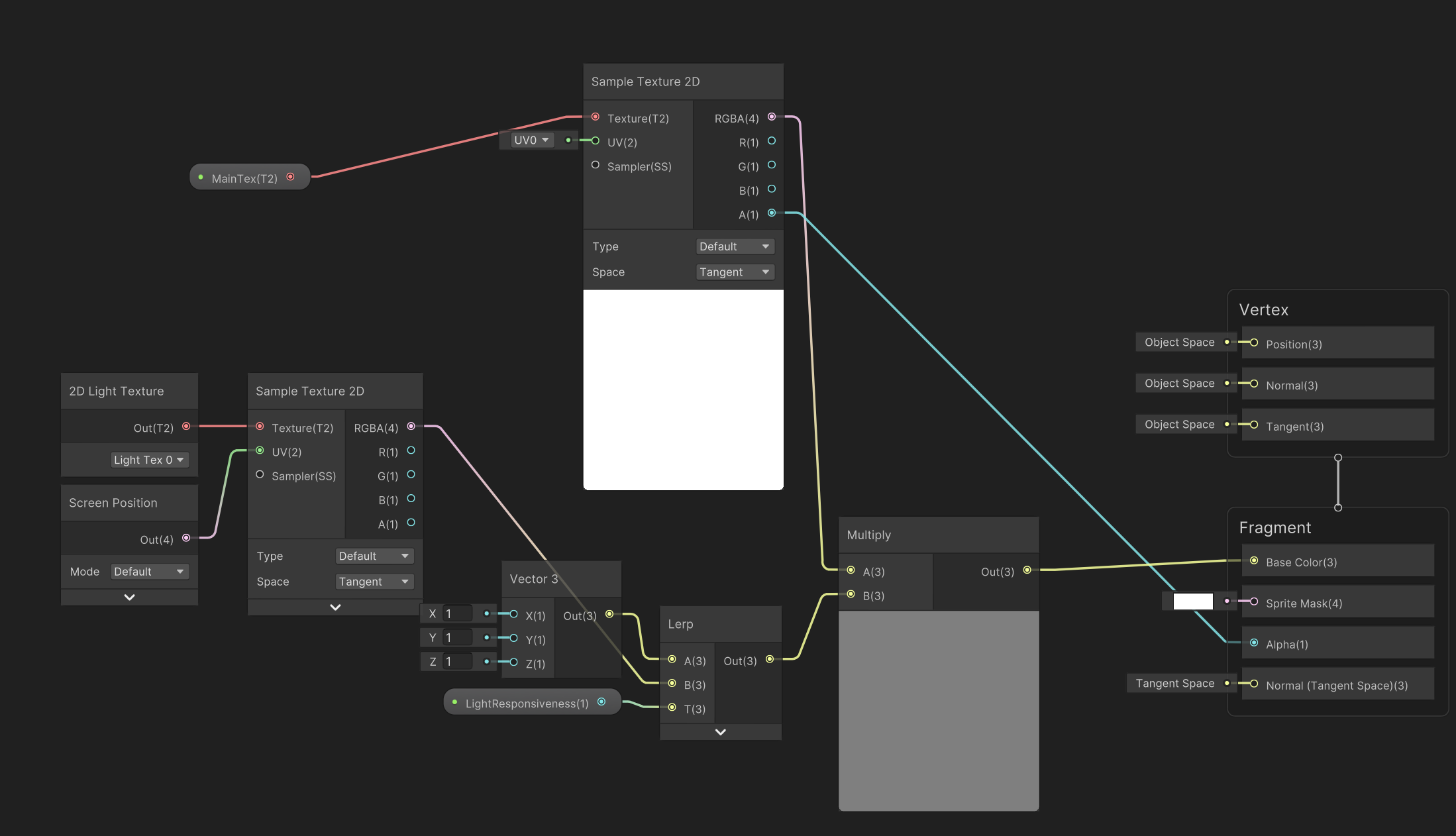
Task: Click the white color swatch near Sprite Mask input
Action: click(1192, 601)
